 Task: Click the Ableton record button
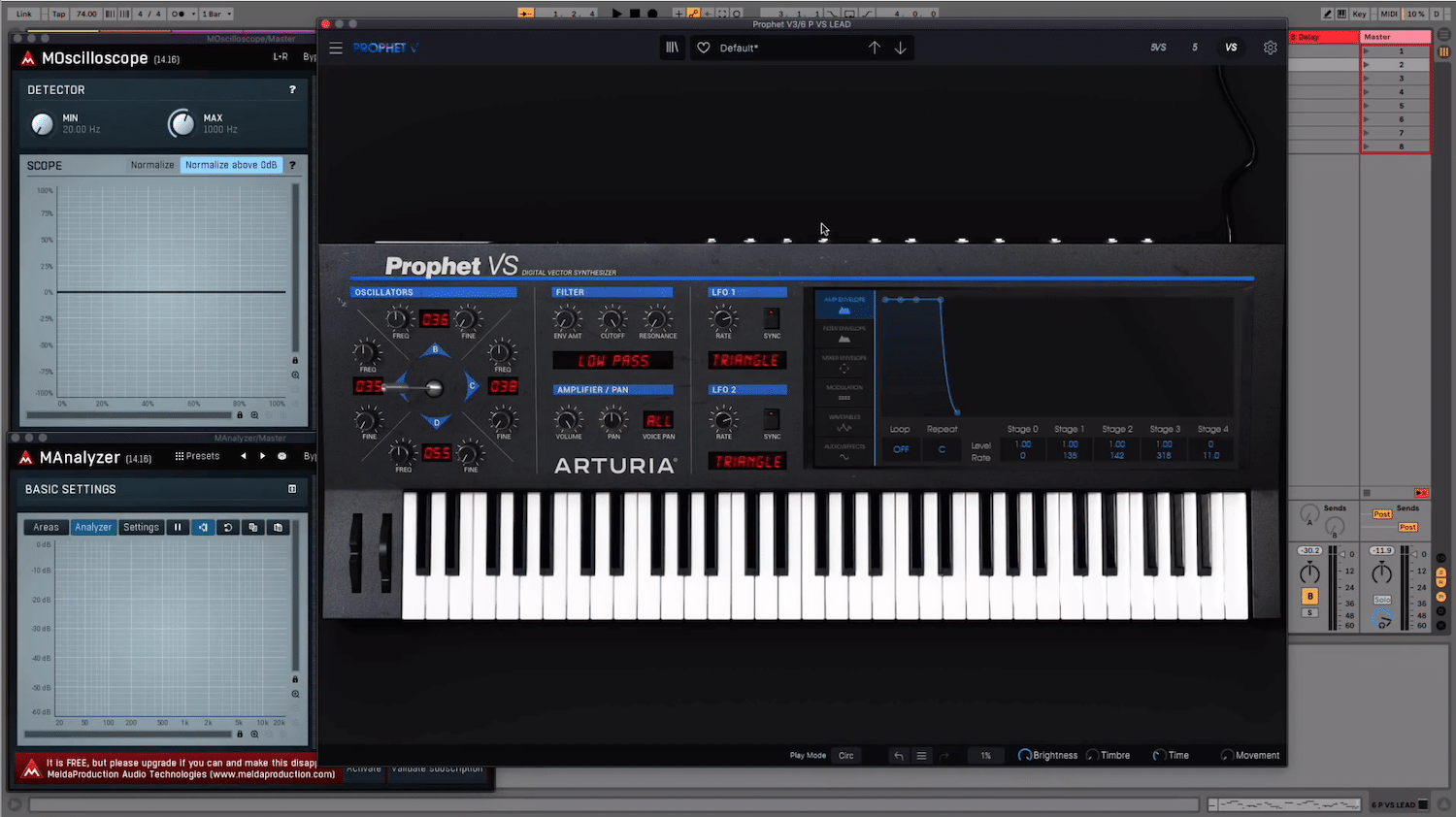[x=652, y=14]
